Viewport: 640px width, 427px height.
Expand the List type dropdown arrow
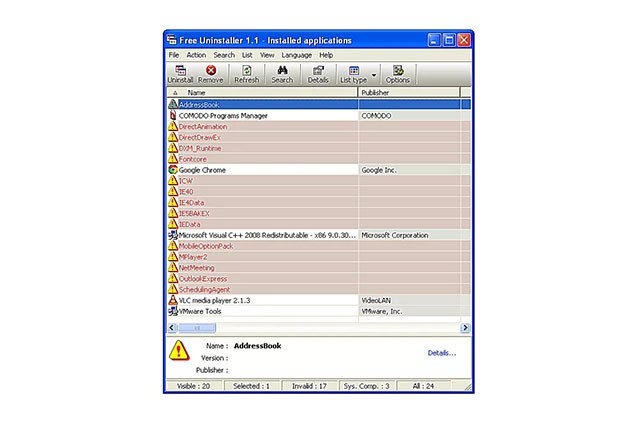tap(374, 75)
